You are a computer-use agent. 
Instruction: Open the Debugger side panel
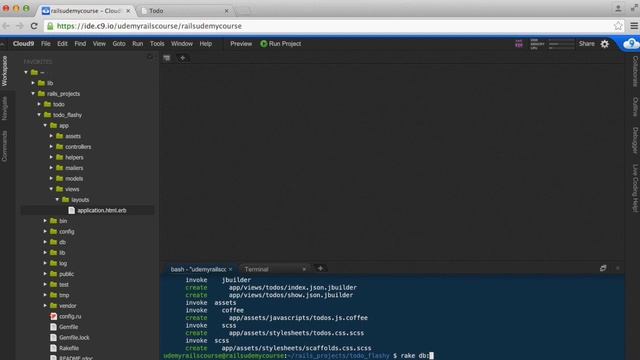tap(635, 140)
